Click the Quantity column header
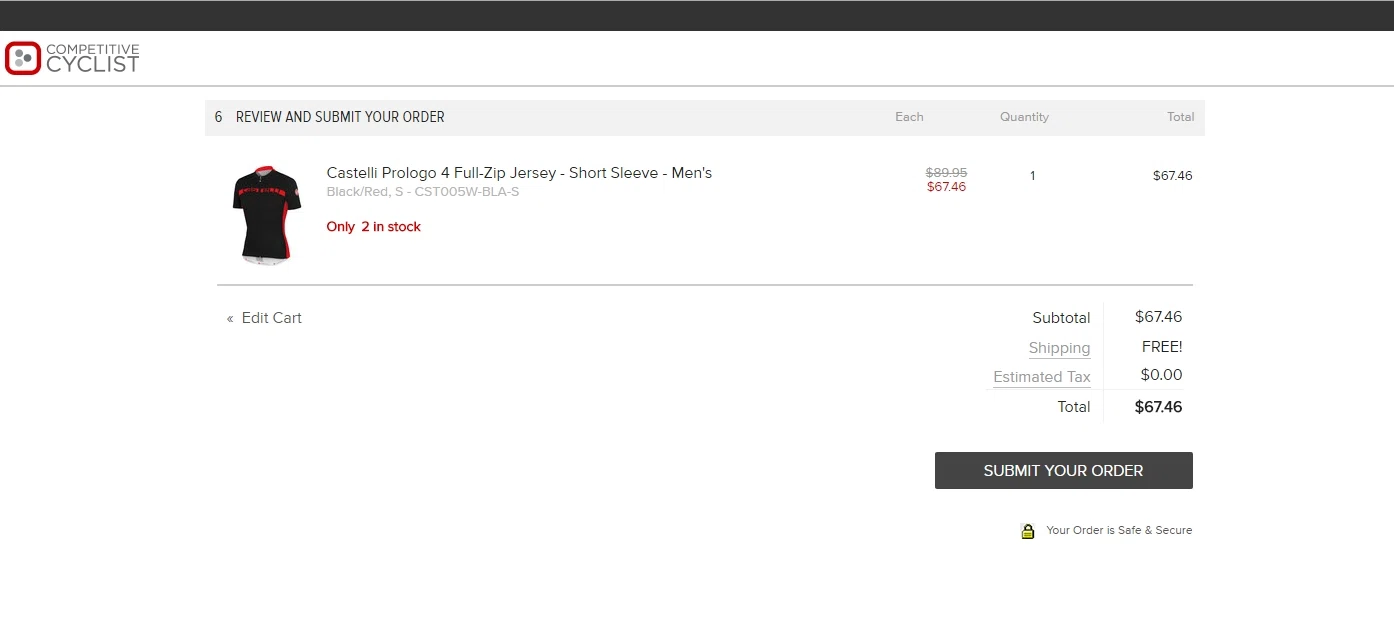 pyautogui.click(x=1024, y=117)
